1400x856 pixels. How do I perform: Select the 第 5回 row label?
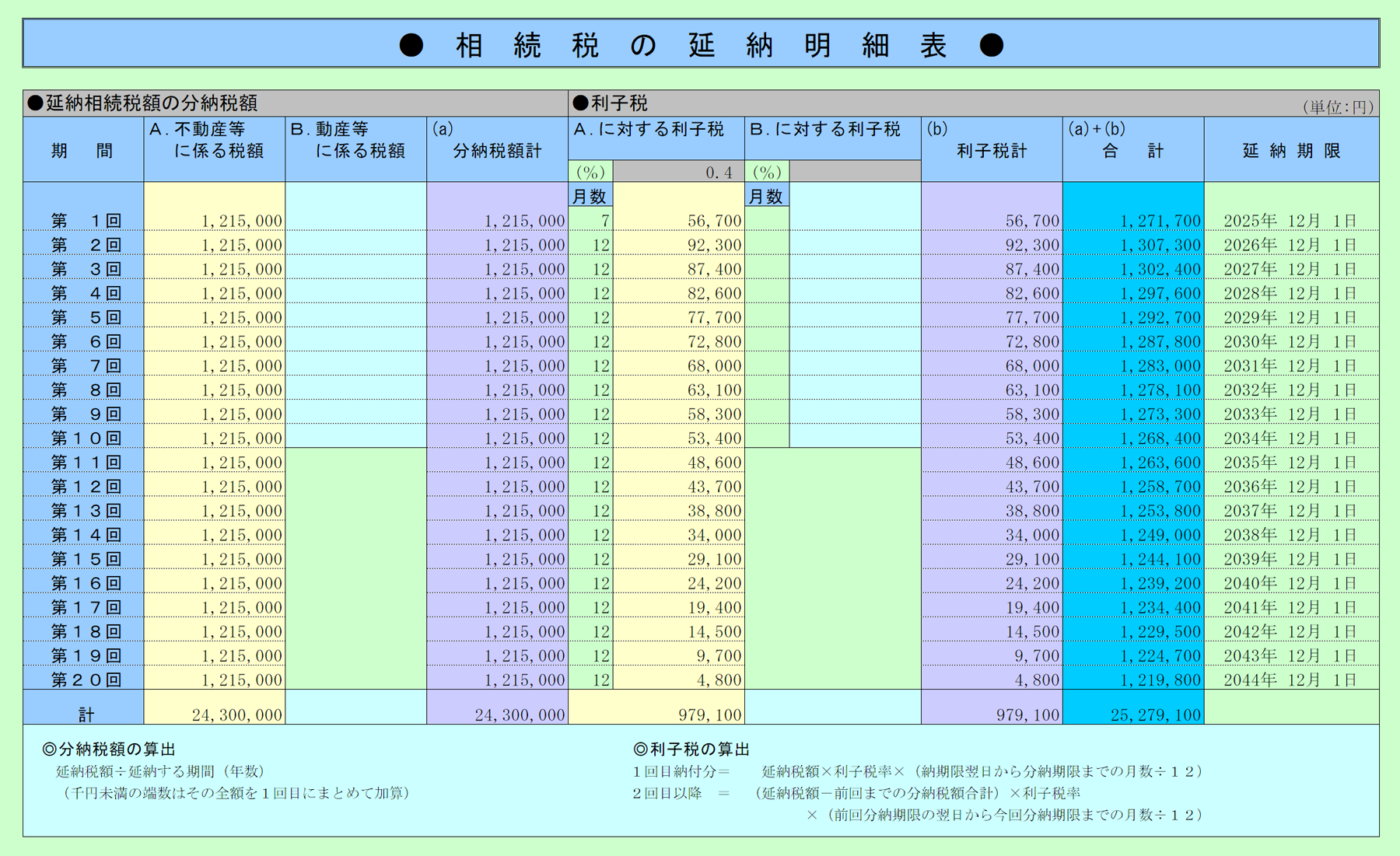click(83, 317)
